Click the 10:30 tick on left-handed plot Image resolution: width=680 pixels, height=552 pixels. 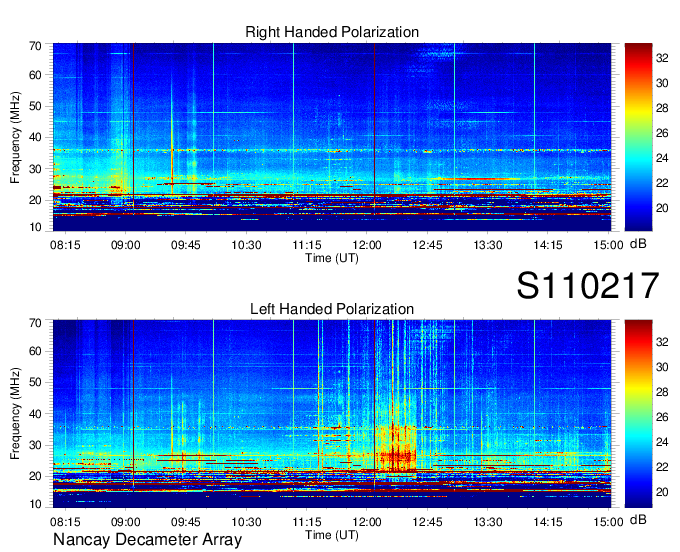click(246, 522)
